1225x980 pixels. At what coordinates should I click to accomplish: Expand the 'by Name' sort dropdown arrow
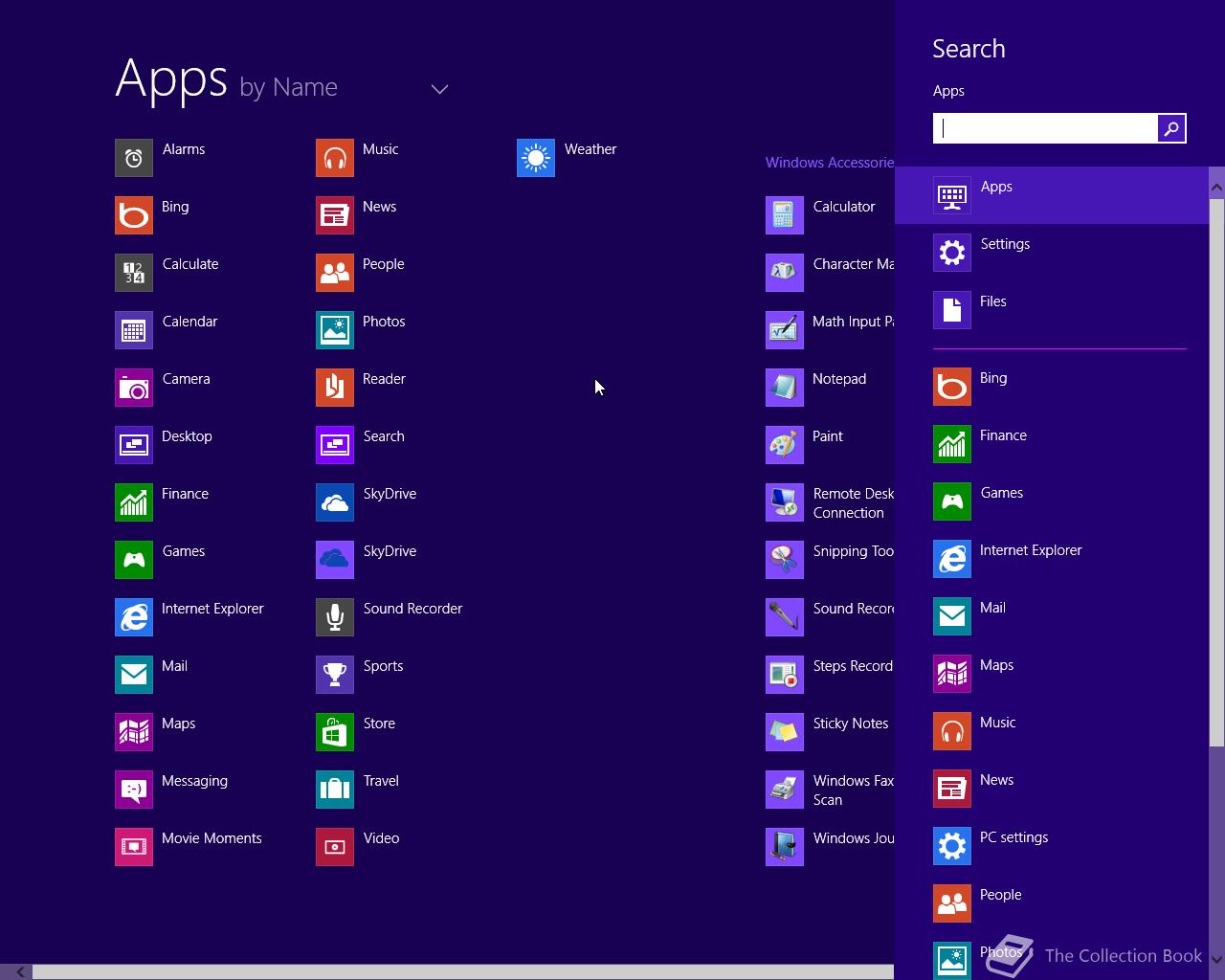point(439,89)
